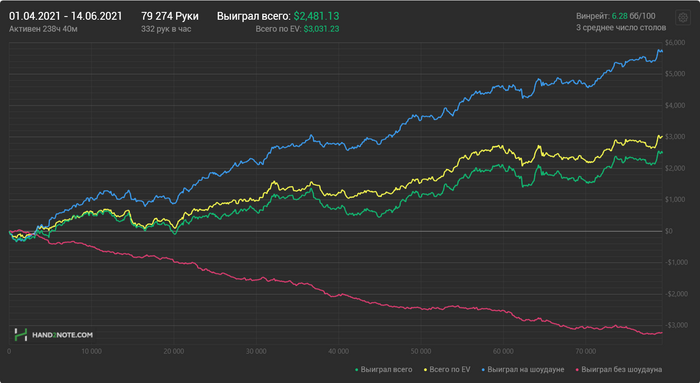The width and height of the screenshot is (700, 383).
Task: Toggle the 'Выиграл всего' legend series
Action: tap(383, 370)
